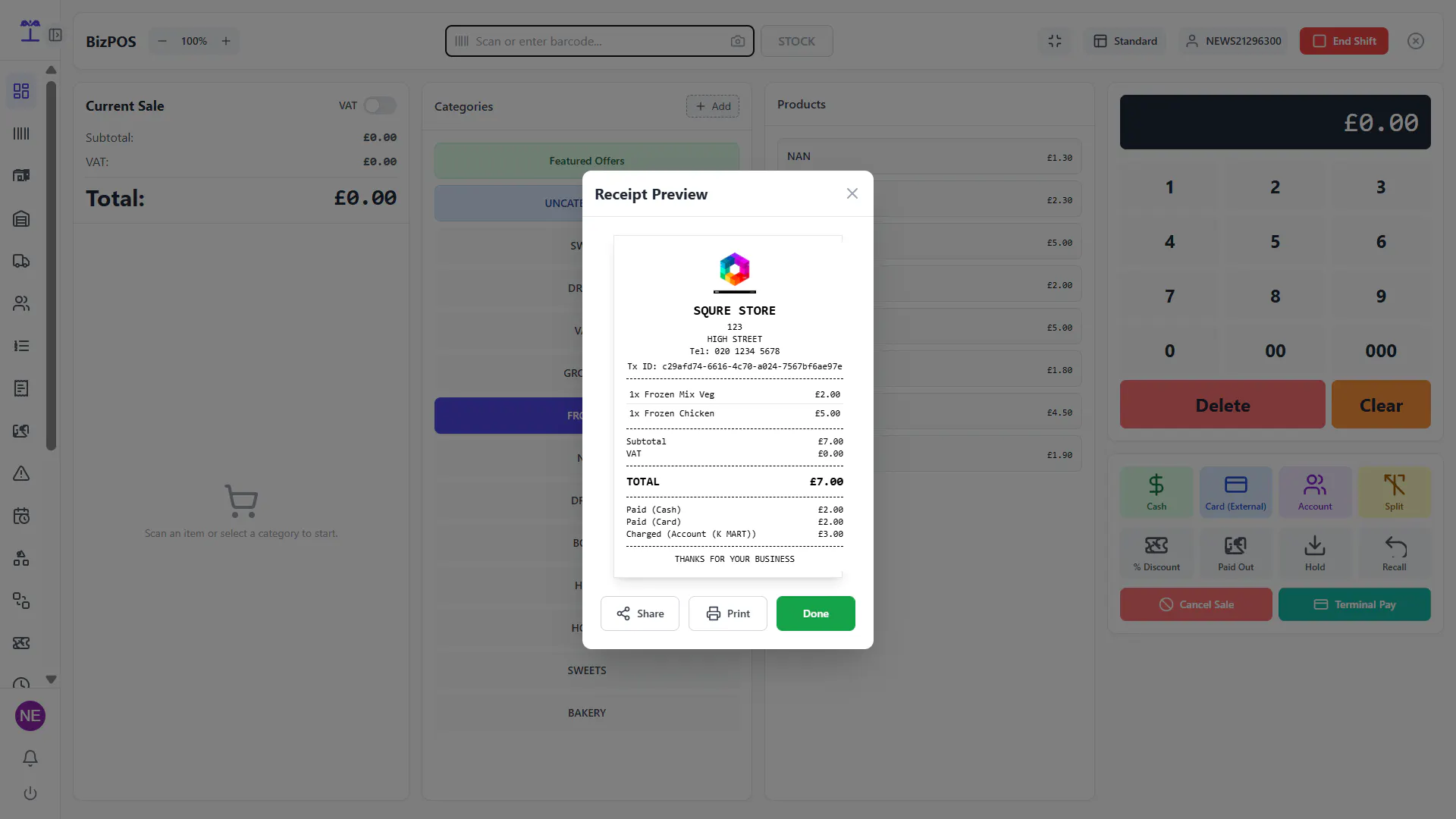Image resolution: width=1456 pixels, height=819 pixels.
Task: Focus the barcode scan input field
Action: point(599,41)
